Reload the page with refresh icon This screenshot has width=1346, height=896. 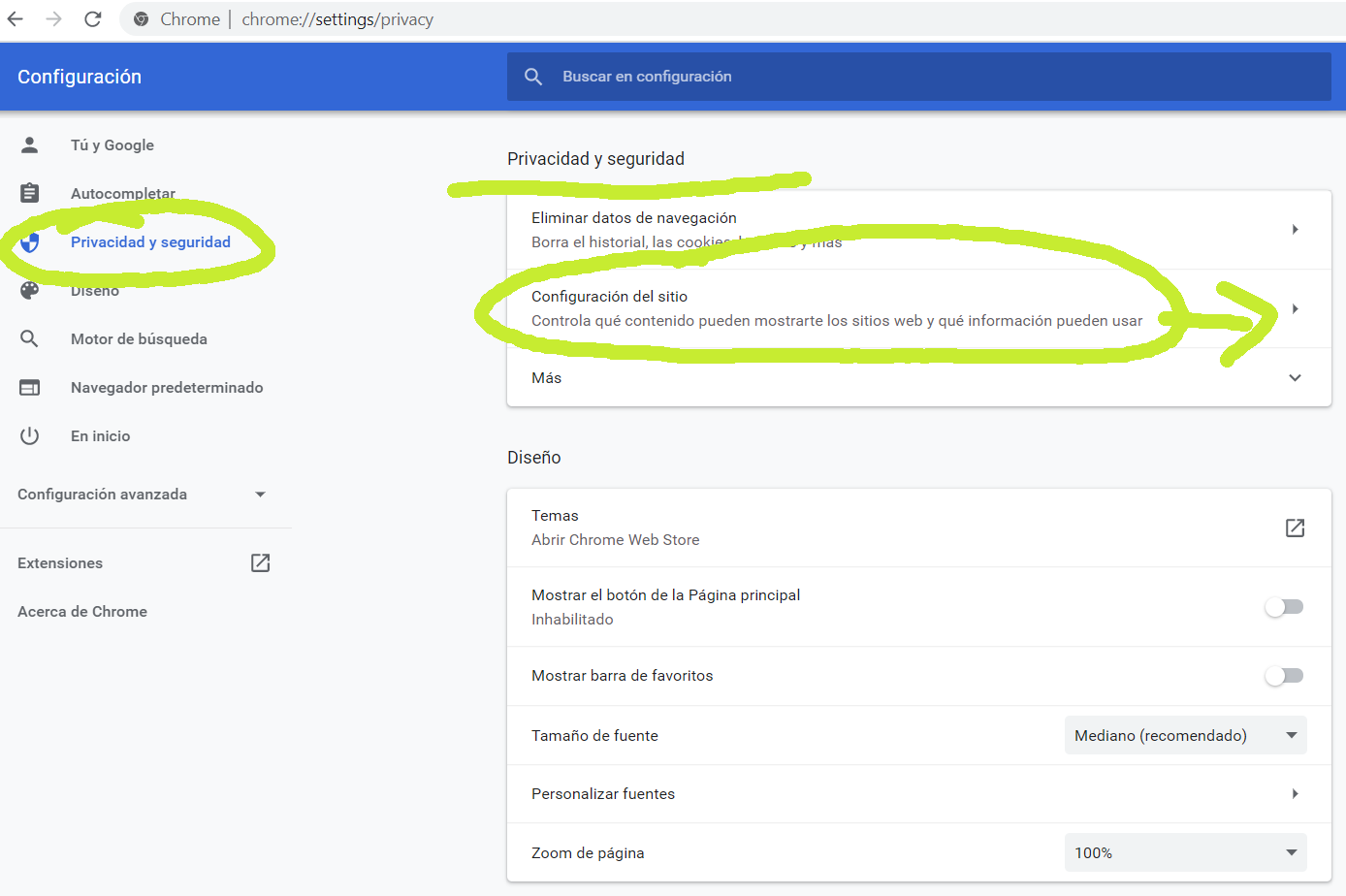(x=93, y=19)
